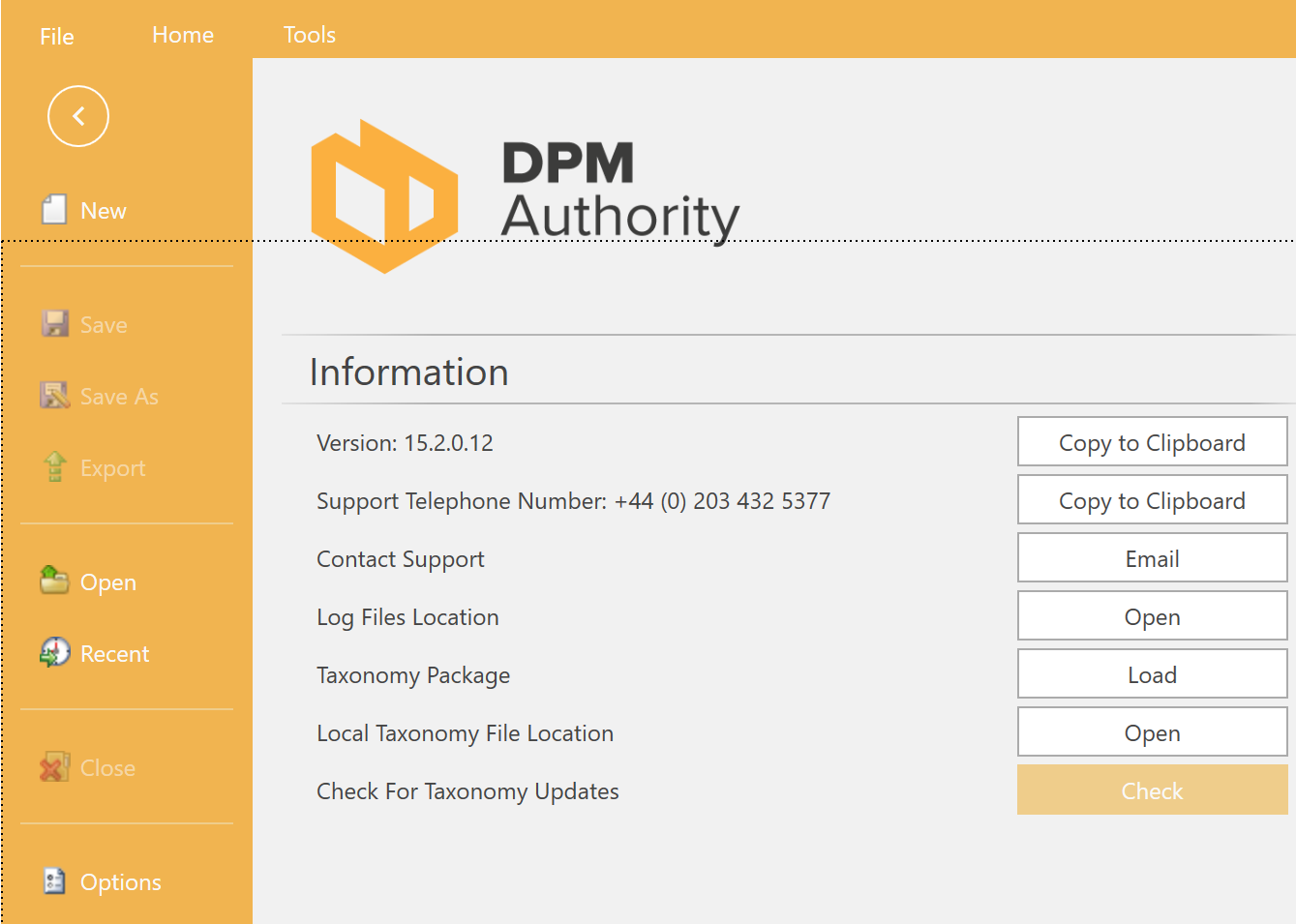Click the Local Taxonomy File Location label
This screenshot has width=1296, height=924.
click(465, 733)
